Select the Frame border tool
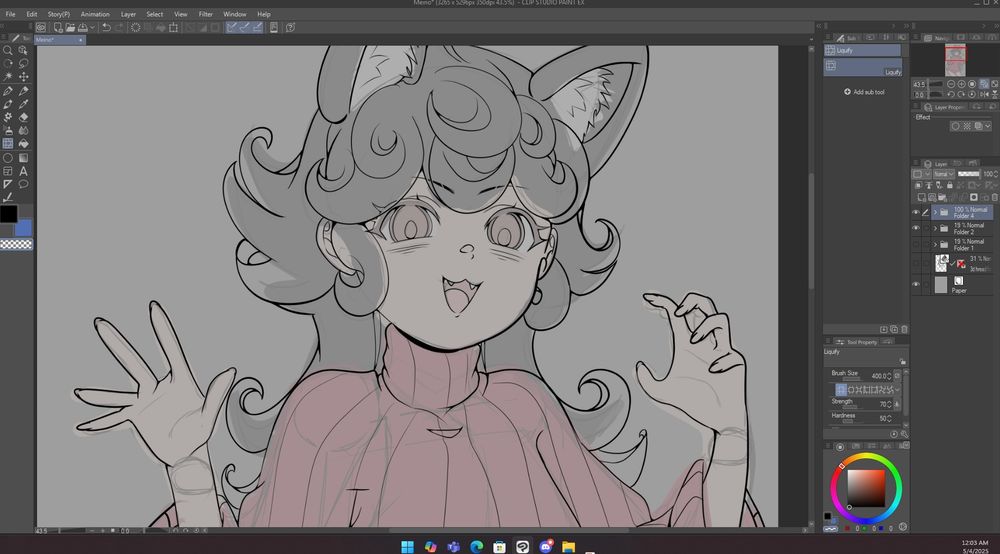The image size is (1000, 554). [x=8, y=171]
